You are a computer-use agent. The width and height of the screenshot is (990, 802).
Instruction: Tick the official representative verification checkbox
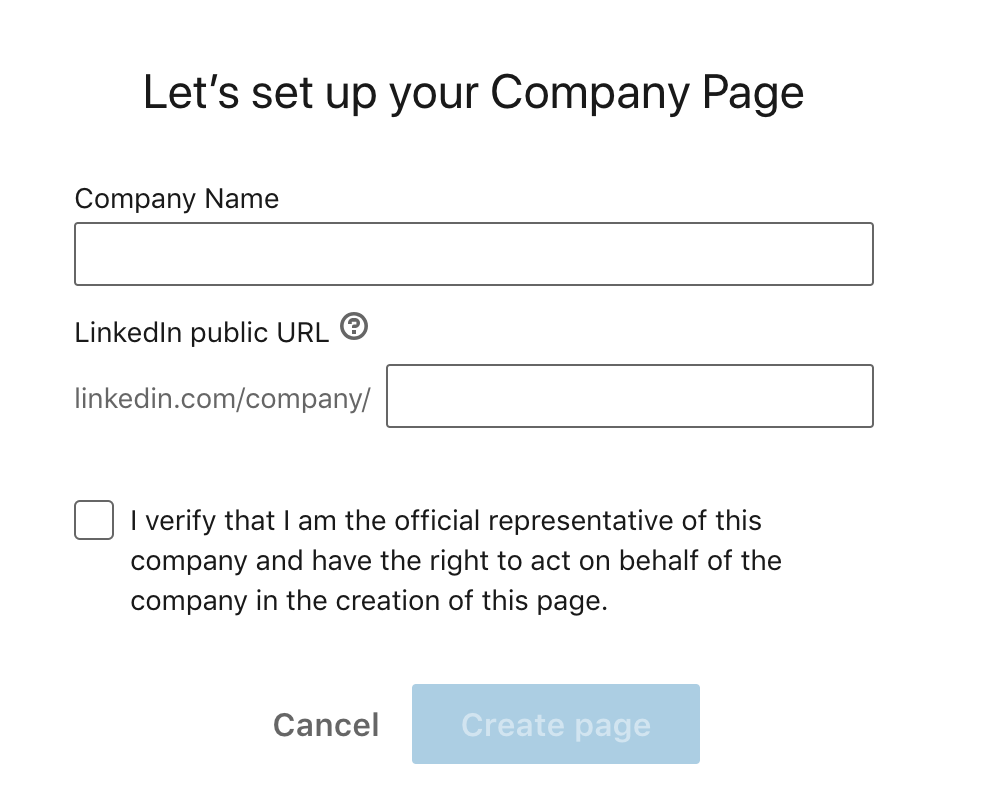(94, 520)
